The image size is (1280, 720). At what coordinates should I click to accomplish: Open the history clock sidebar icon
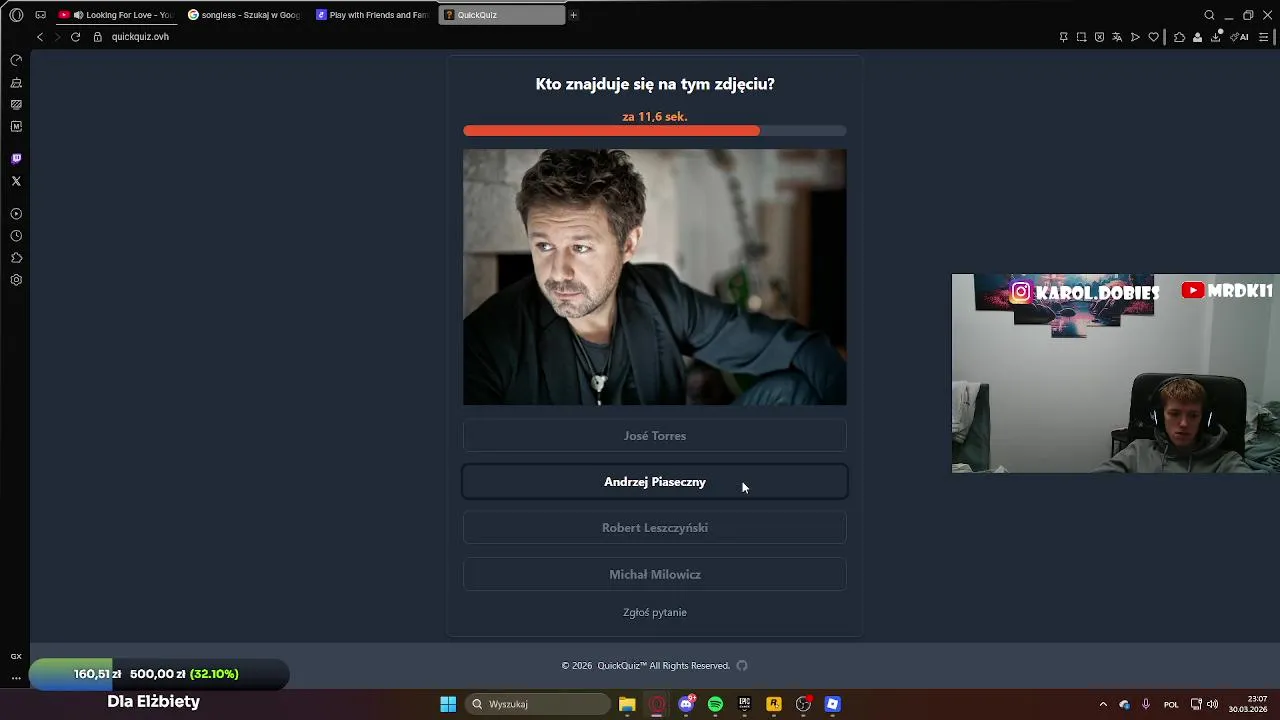point(16,236)
